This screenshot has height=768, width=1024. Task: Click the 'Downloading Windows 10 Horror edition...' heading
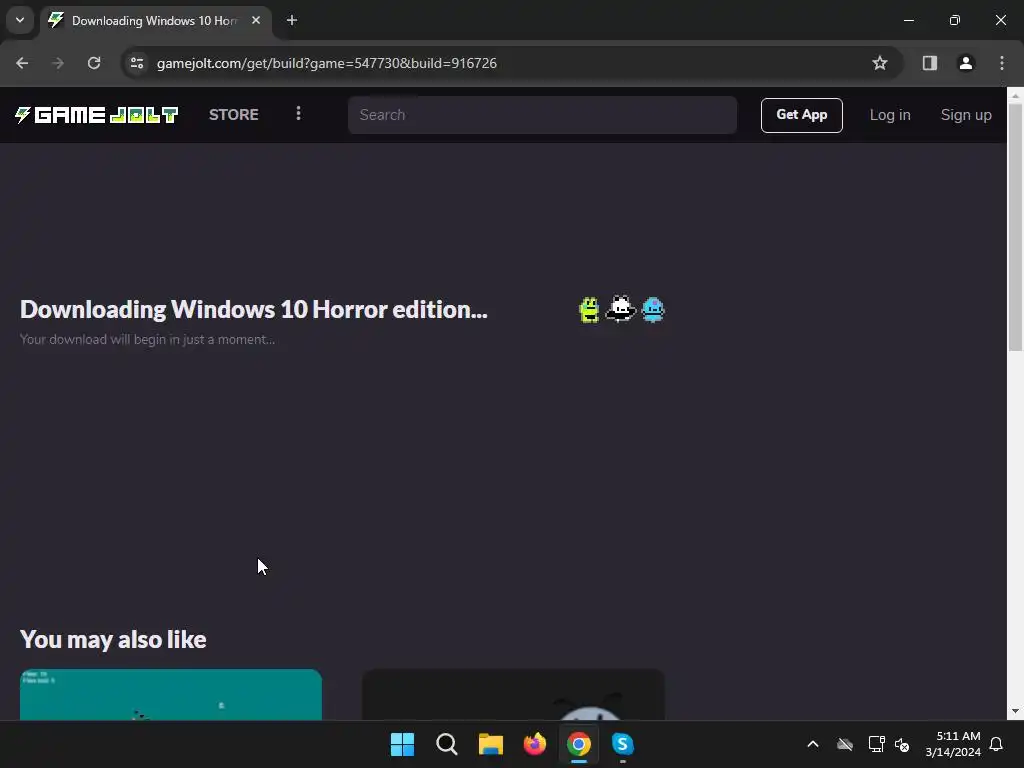(254, 310)
